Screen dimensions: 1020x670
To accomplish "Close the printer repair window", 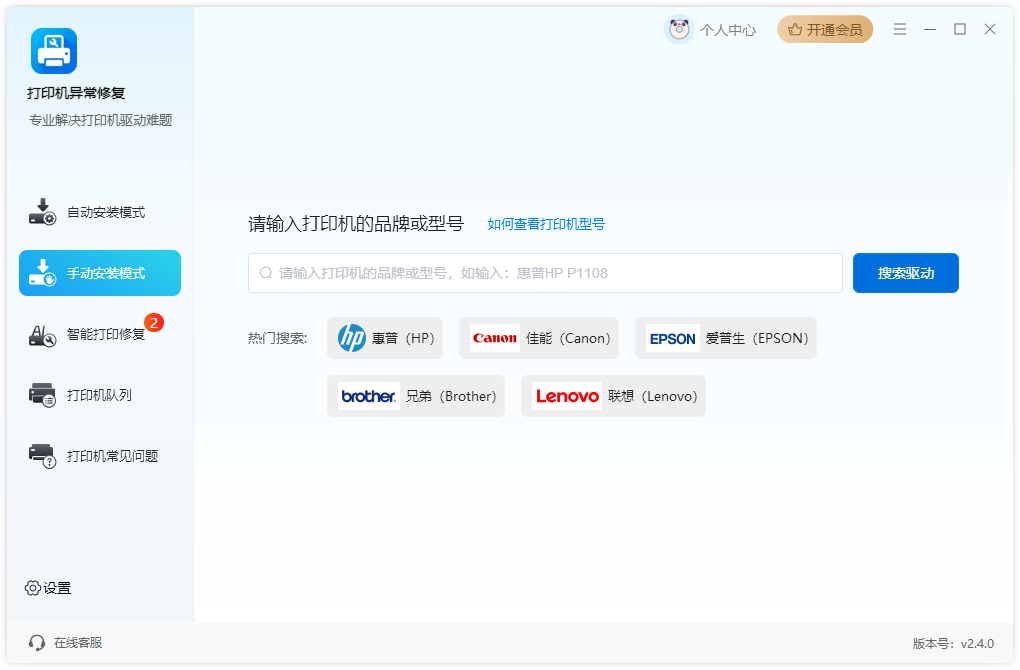I will click(989, 29).
